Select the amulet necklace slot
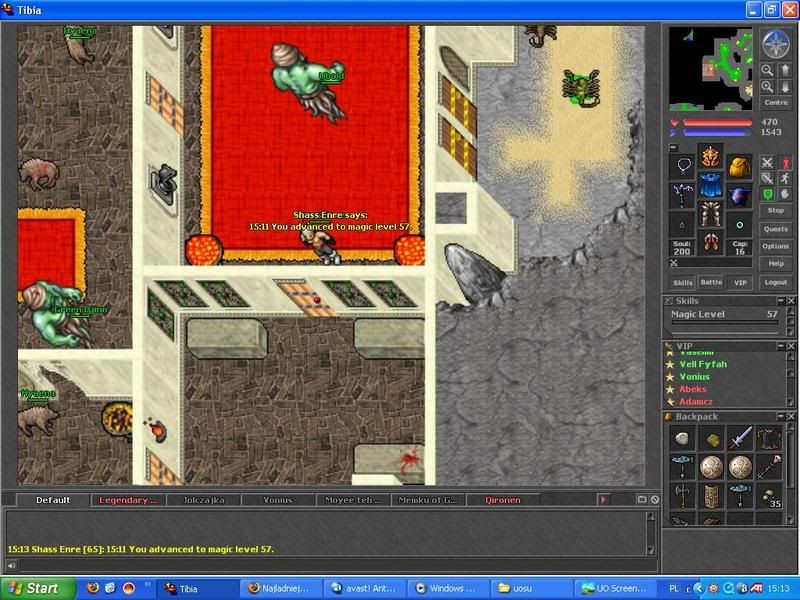The width and height of the screenshot is (800, 600). [682, 167]
